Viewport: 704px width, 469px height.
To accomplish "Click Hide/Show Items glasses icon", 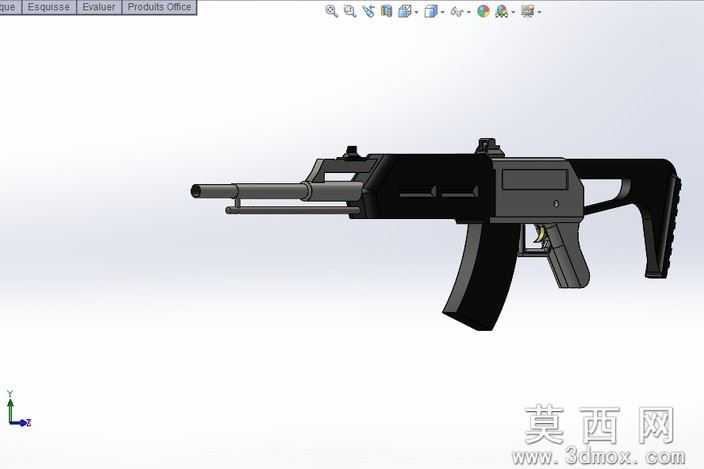I will click(457, 12).
